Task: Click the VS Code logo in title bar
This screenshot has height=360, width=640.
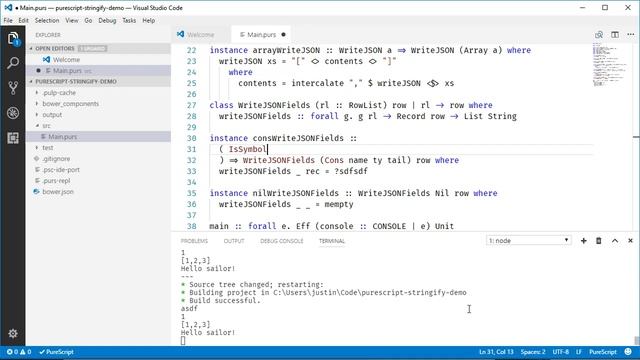Action: pyautogui.click(x=8, y=8)
